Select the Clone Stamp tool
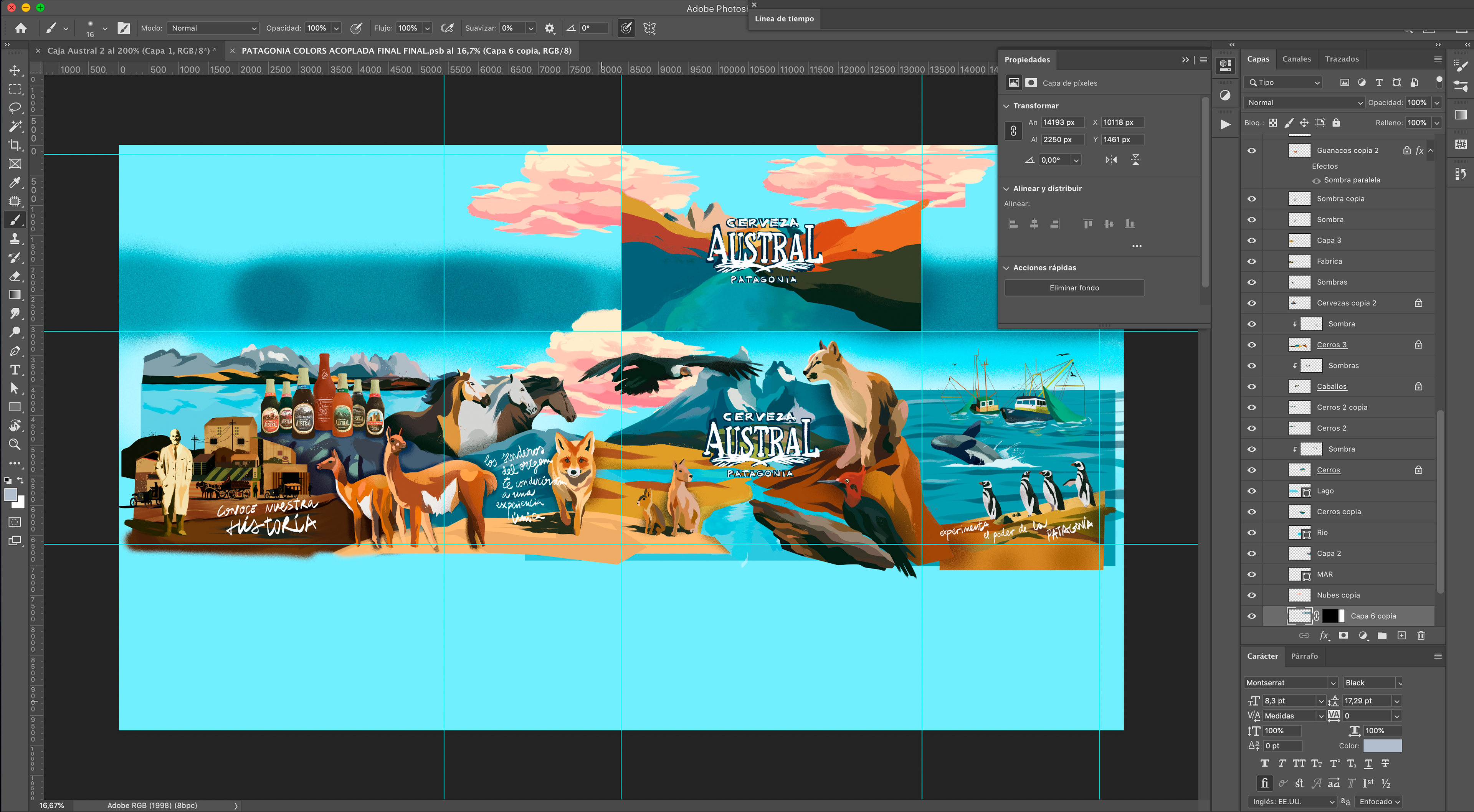Viewport: 1474px width, 812px height. (x=15, y=239)
